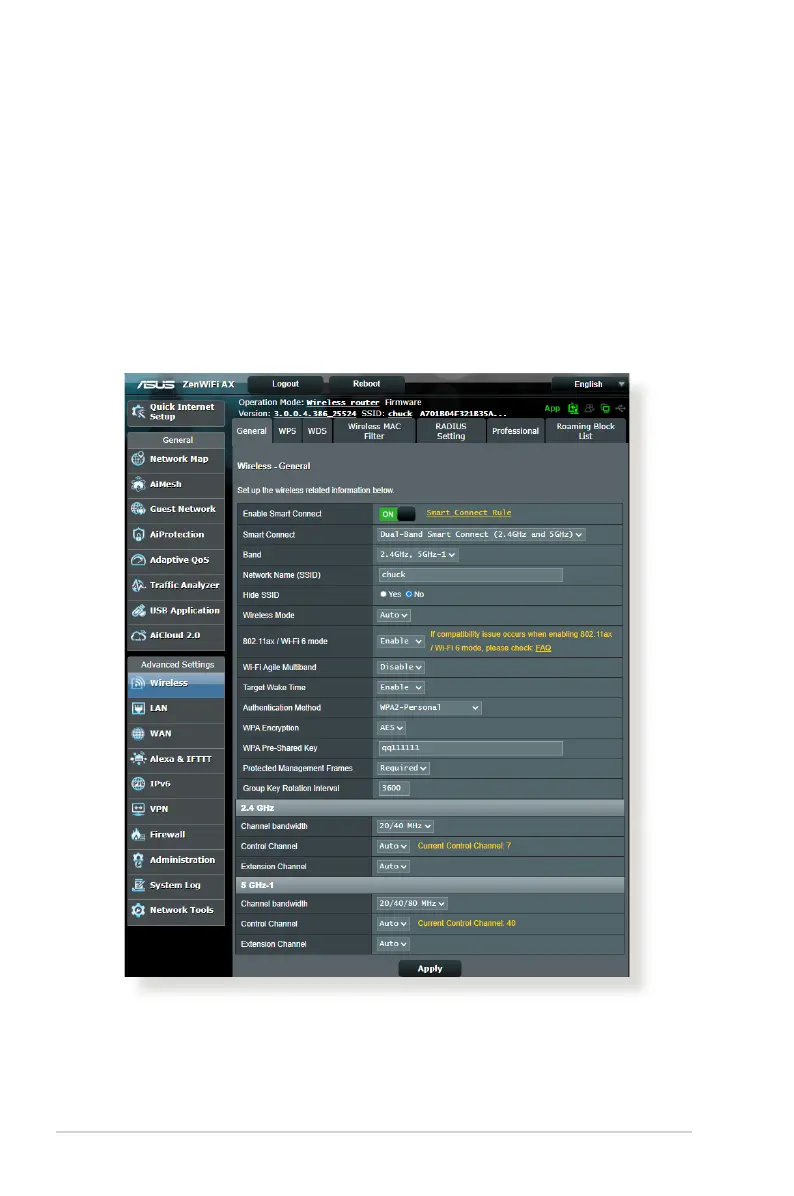Click the Adaptive QoS gauge icon
Viewport: 794px width, 1196px height.
coord(138,560)
